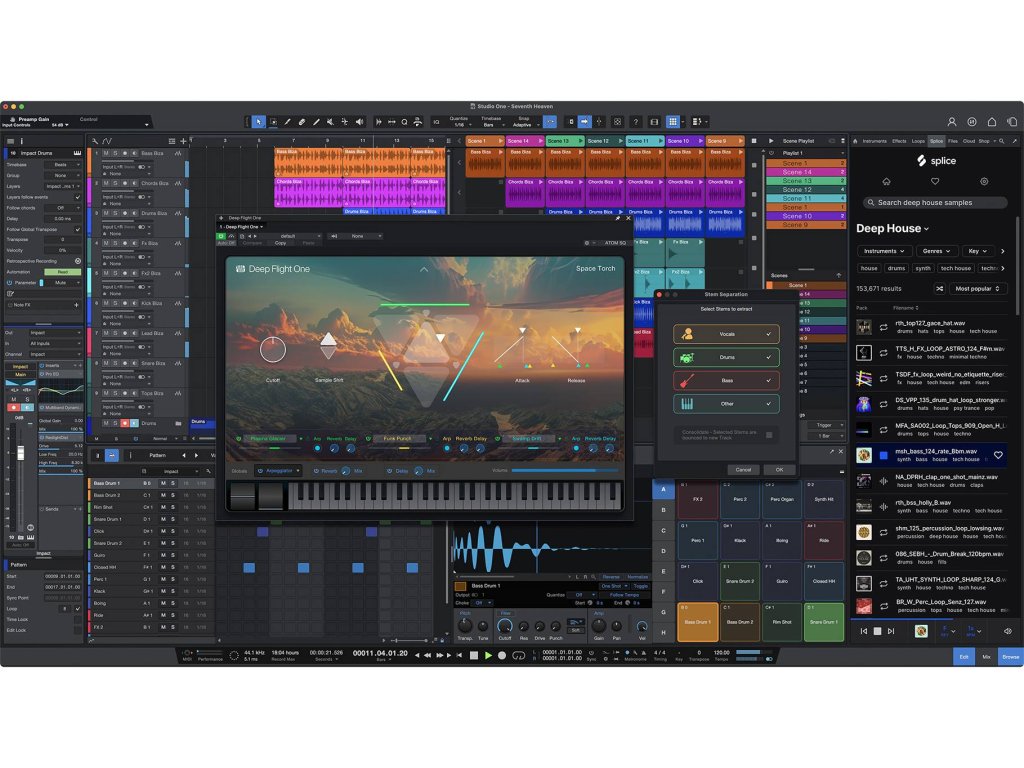This screenshot has height=768, width=1024.
Task: Toggle the Loop button in transport
Action: coord(519,655)
